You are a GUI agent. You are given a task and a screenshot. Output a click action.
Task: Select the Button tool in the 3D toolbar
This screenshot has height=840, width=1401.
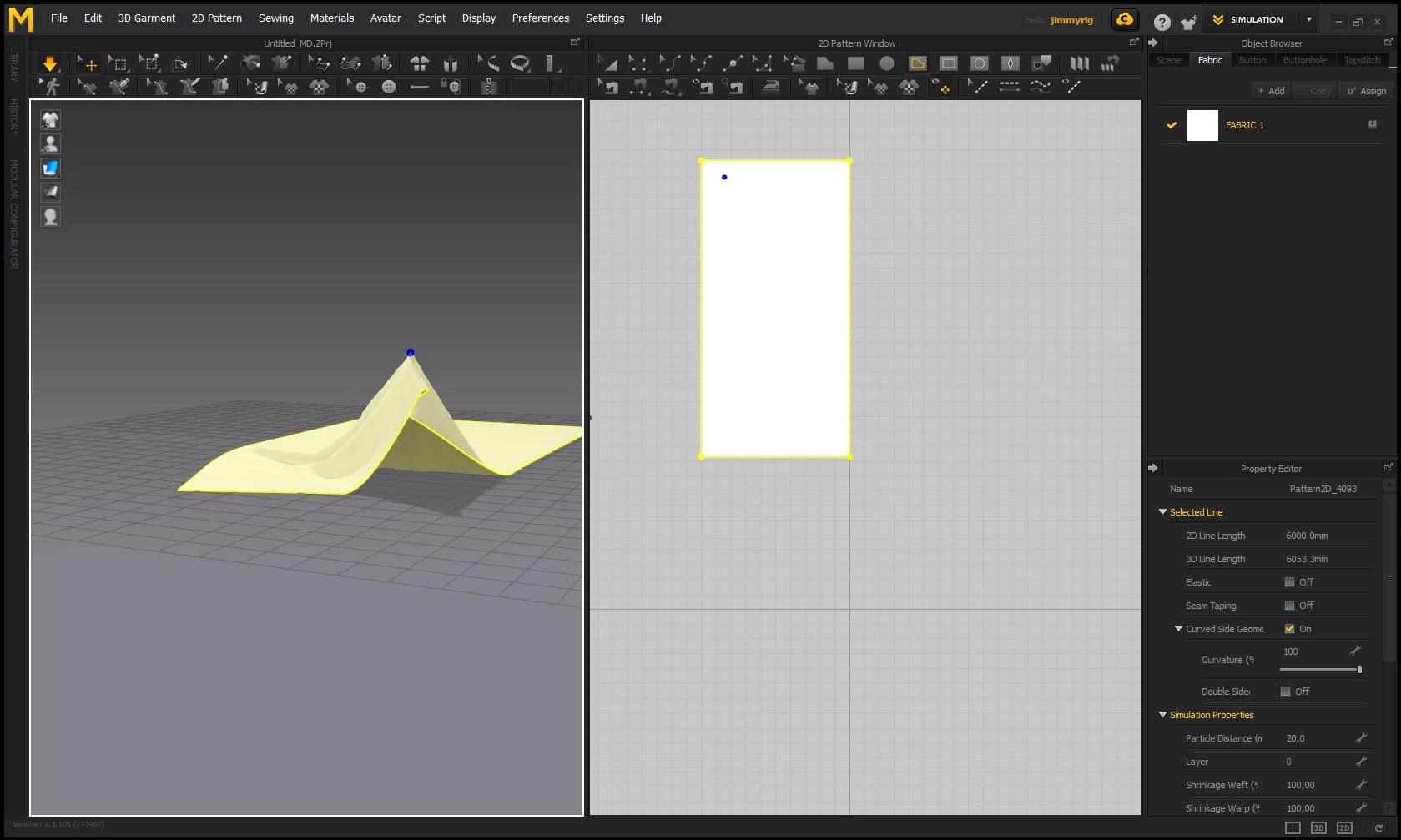389,86
